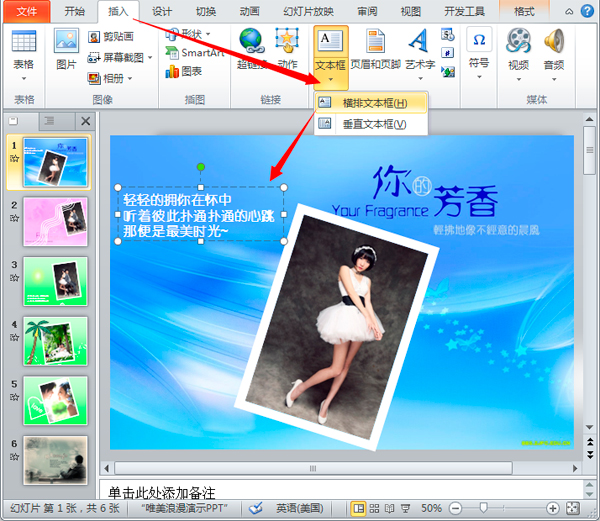This screenshot has width=600, height=521.
Task: Go to previous slide double-arrow button
Action: [x=590, y=442]
